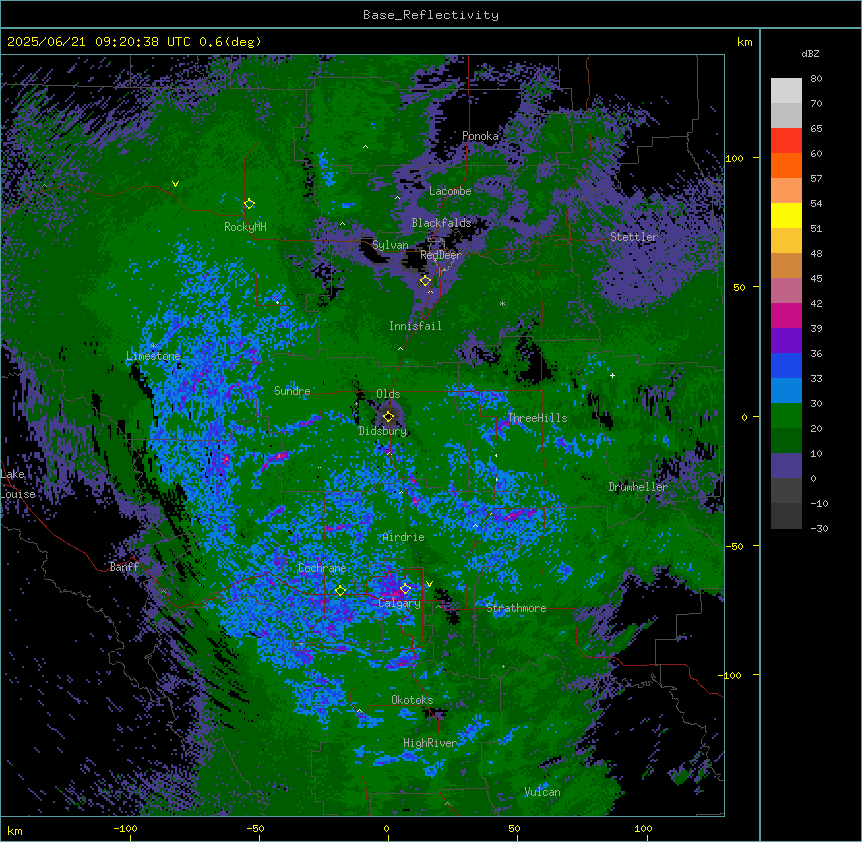
Task: Click the white plus marker north of Drumheller
Action: coord(612,375)
